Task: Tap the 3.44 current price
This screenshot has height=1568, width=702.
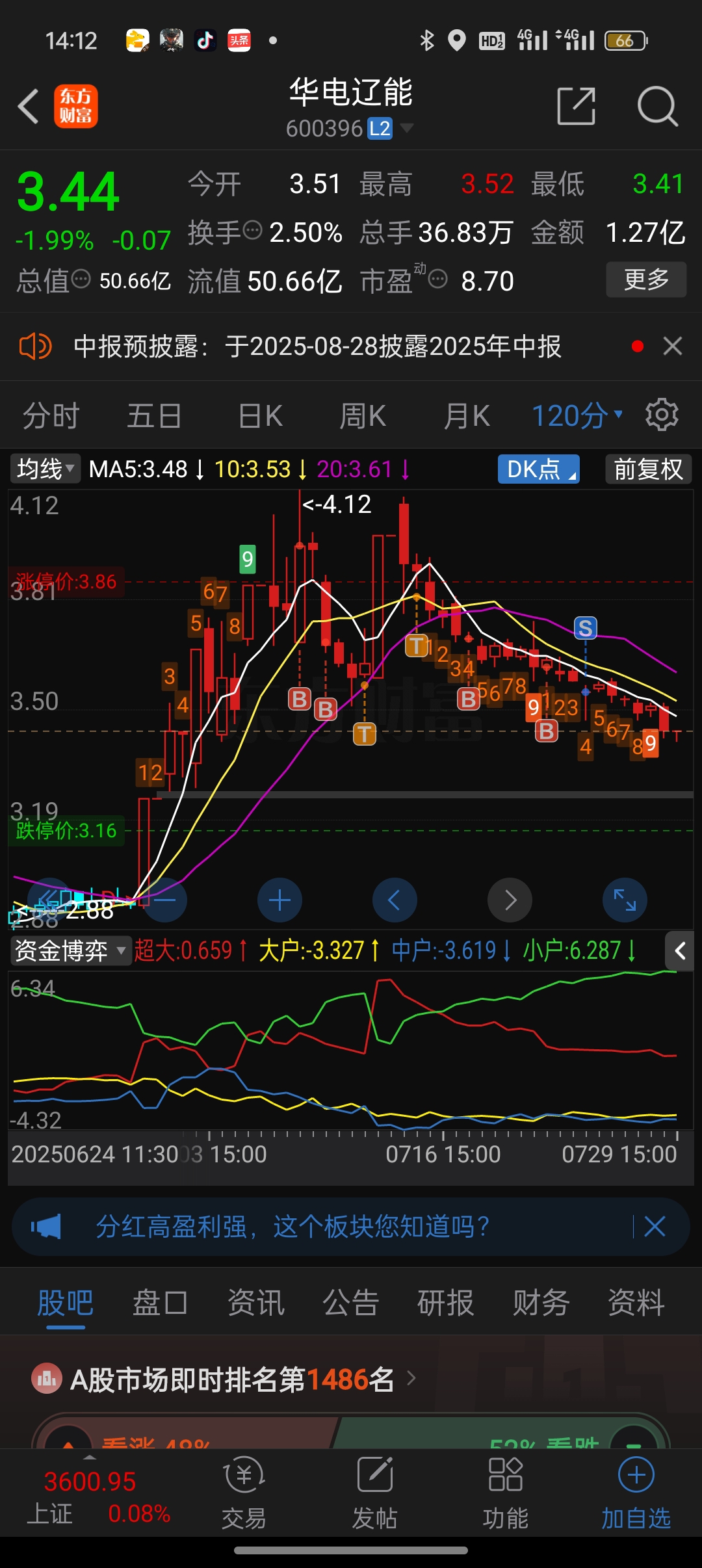Action: (68, 192)
